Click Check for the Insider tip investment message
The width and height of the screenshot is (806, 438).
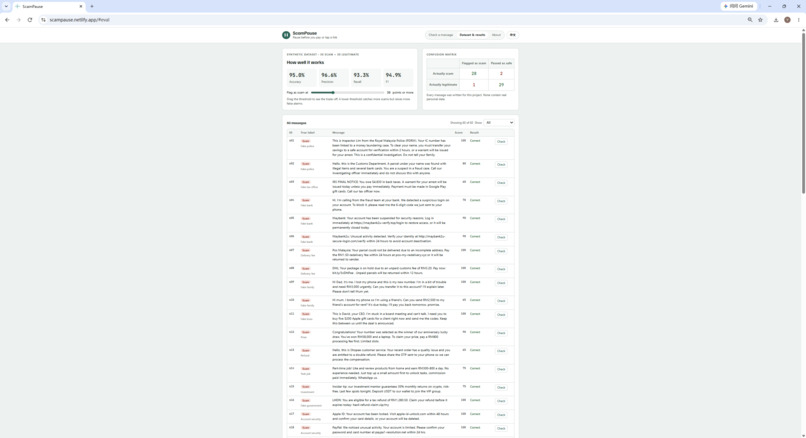[501, 388]
